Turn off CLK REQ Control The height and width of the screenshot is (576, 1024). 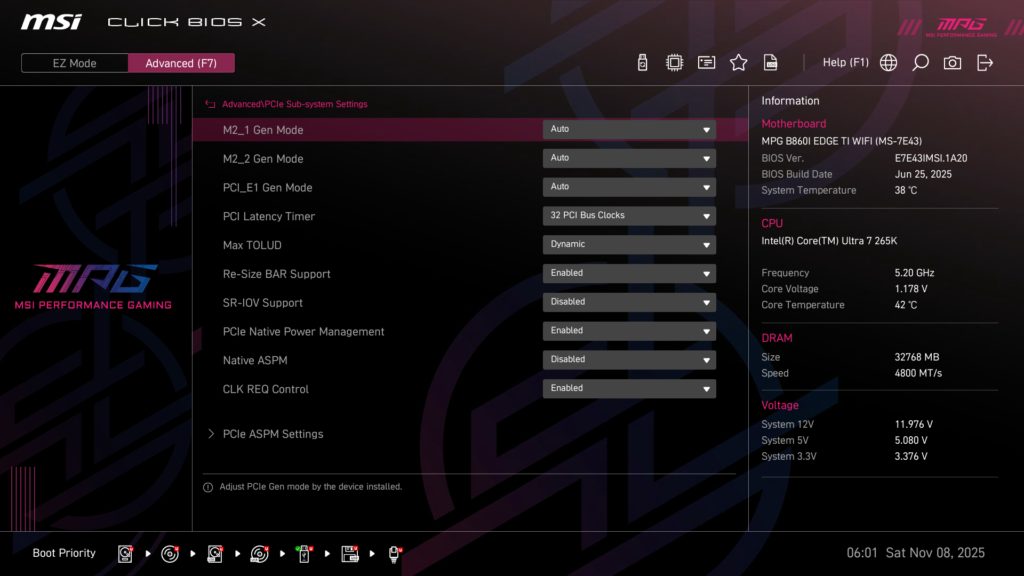(x=629, y=388)
